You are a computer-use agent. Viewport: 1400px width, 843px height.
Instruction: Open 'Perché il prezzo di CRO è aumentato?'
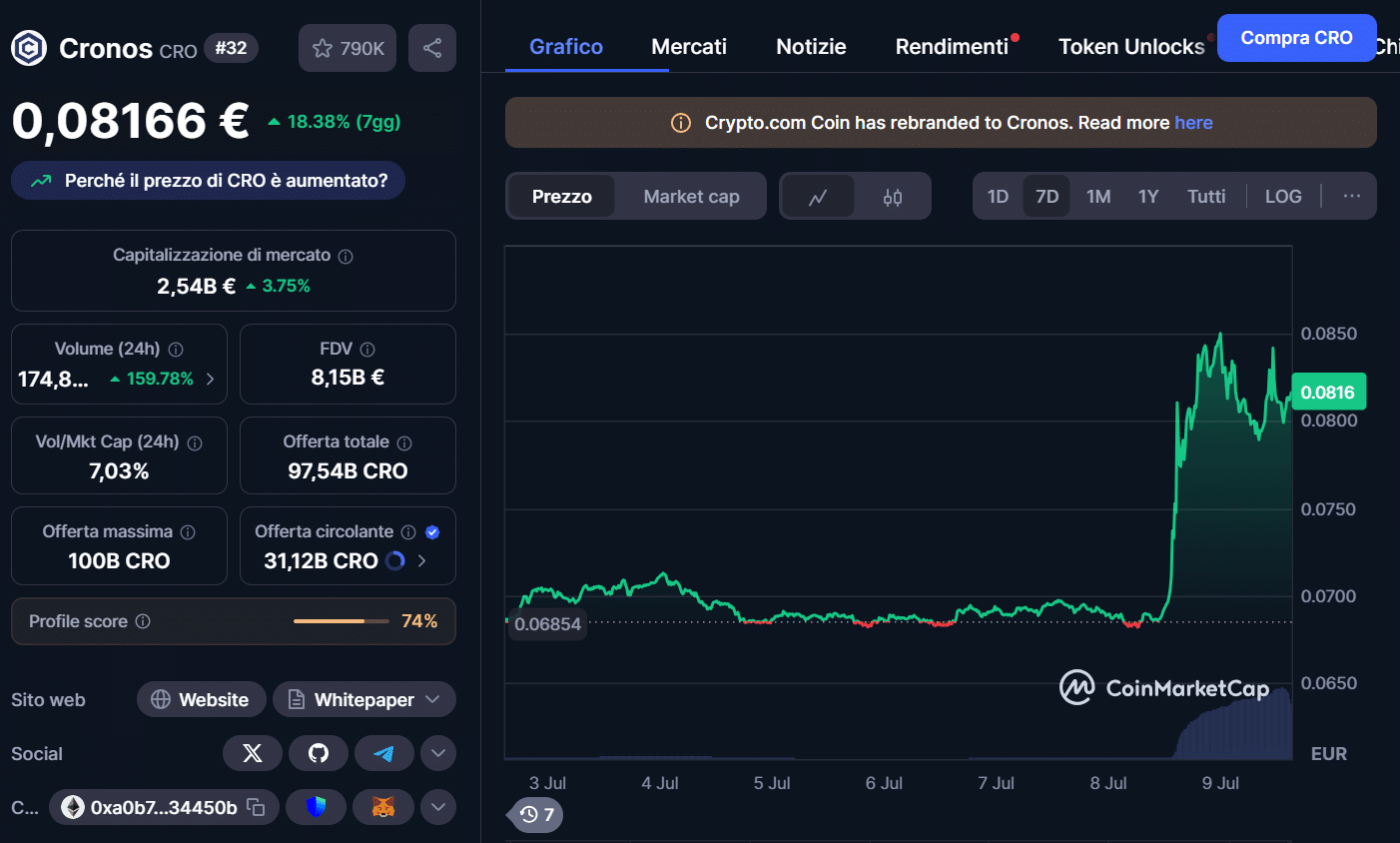[x=208, y=181]
